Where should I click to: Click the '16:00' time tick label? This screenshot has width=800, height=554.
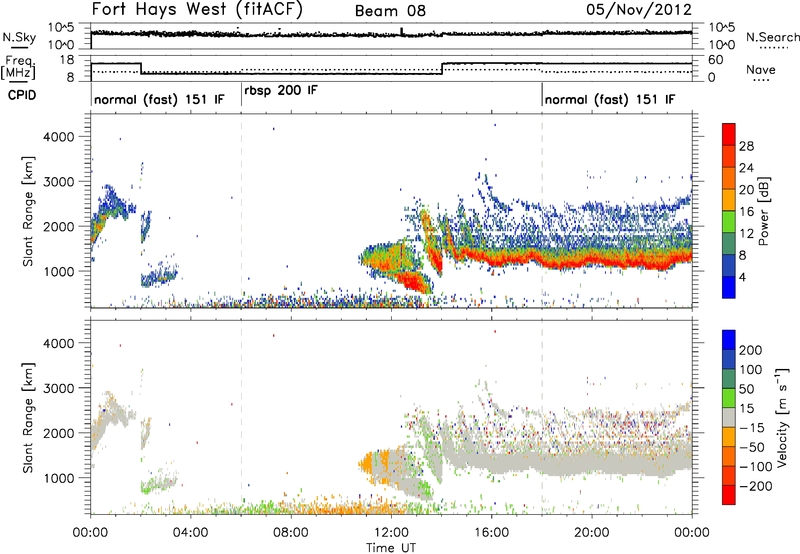[491, 533]
